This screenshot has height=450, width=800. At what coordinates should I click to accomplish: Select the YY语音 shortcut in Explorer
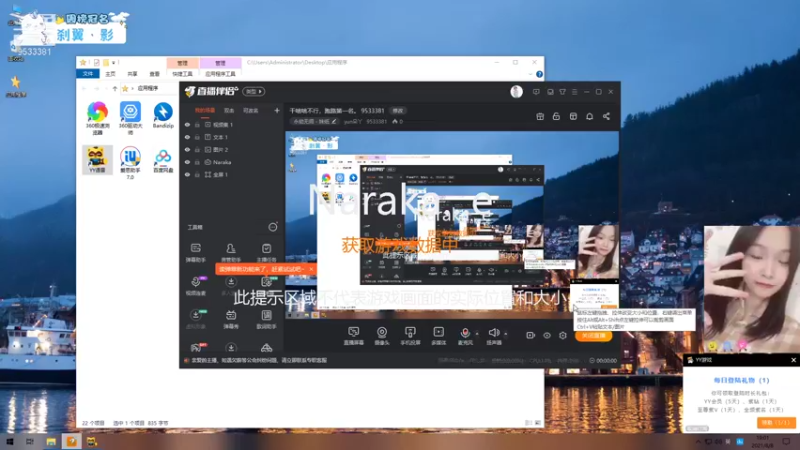point(97,159)
